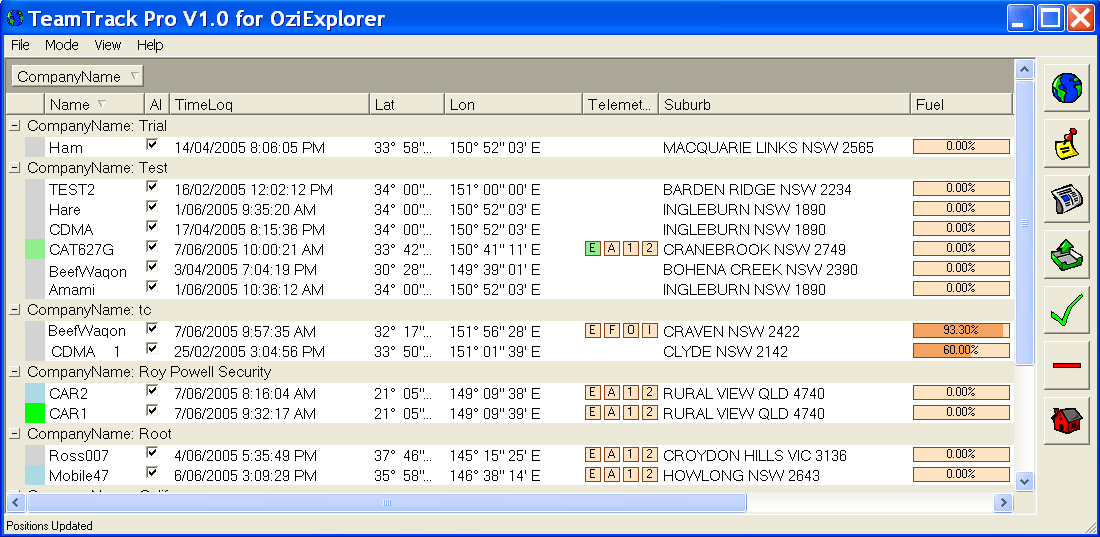Screen dimensions: 1100x537
Task: Click the Telemetry column header
Action: tap(620, 105)
